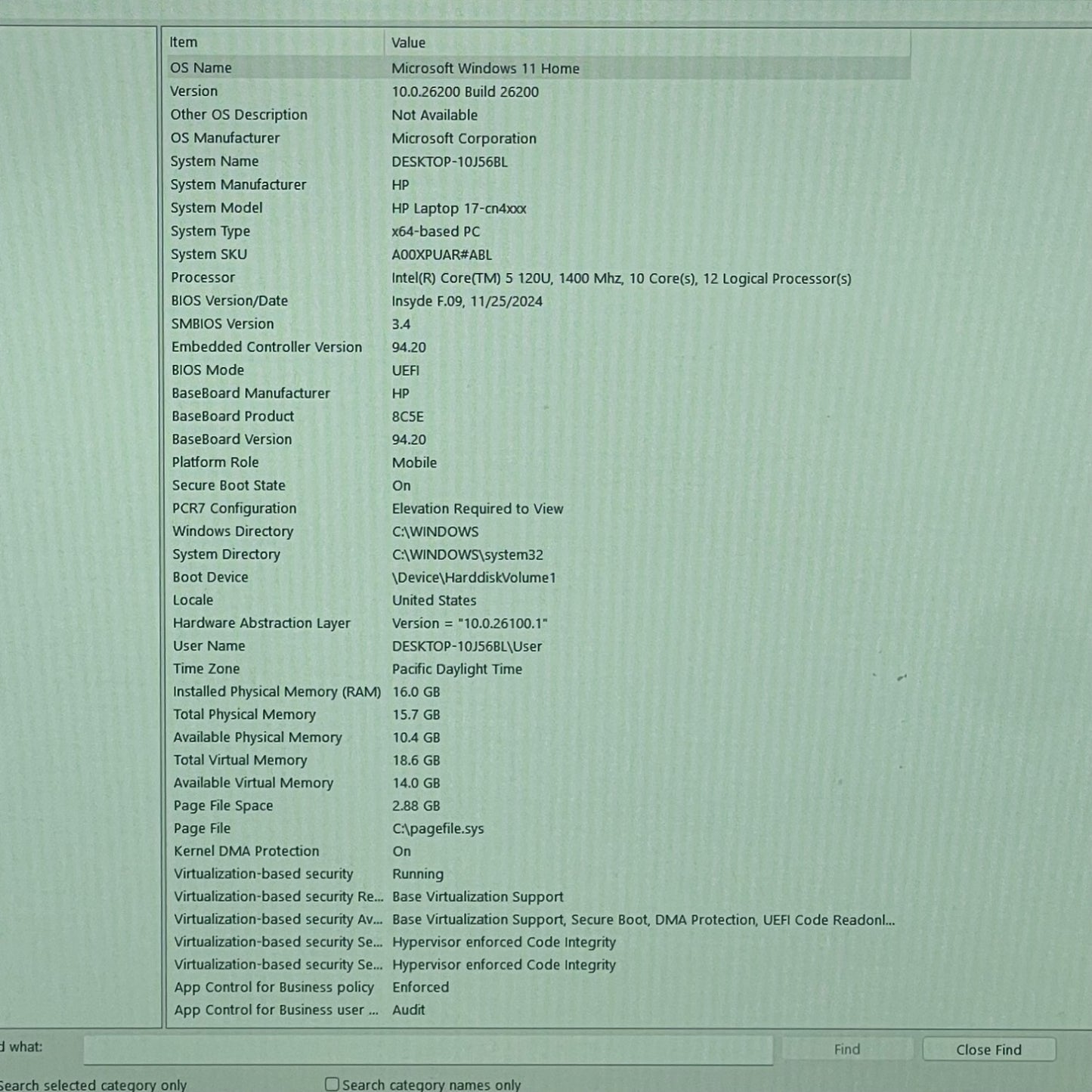Select the Other OS Description row
This screenshot has width=1092, height=1092.
[x=538, y=115]
